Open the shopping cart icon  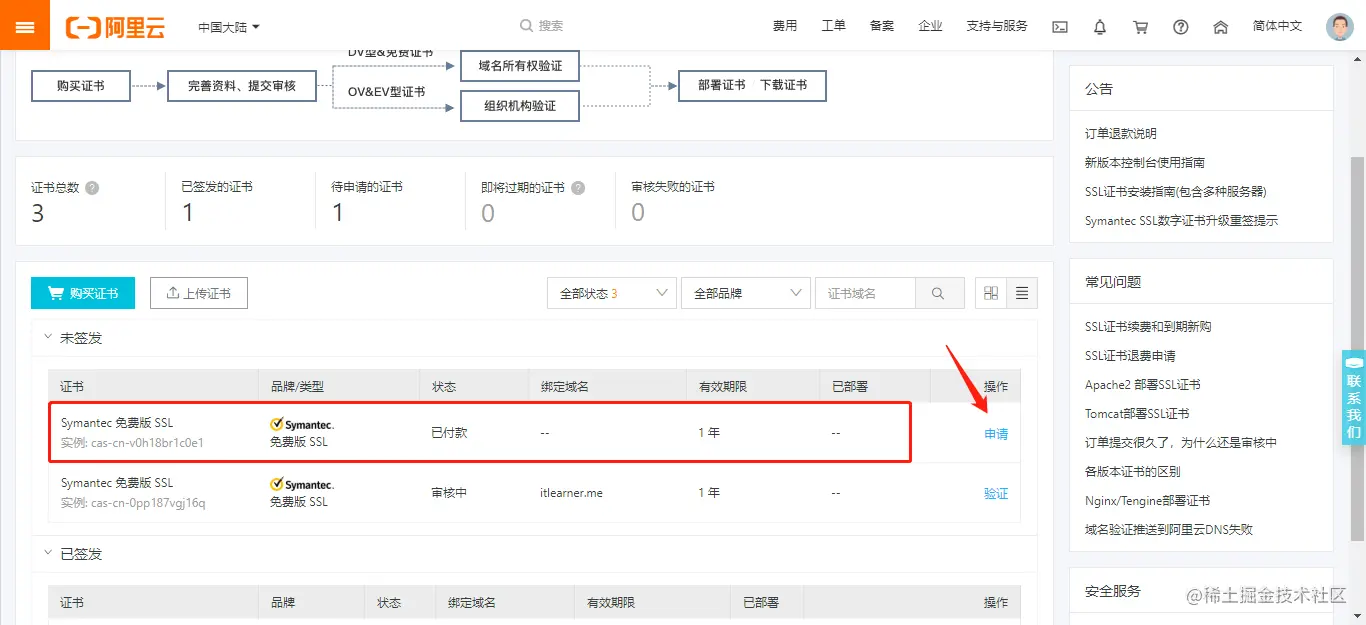click(x=1140, y=27)
